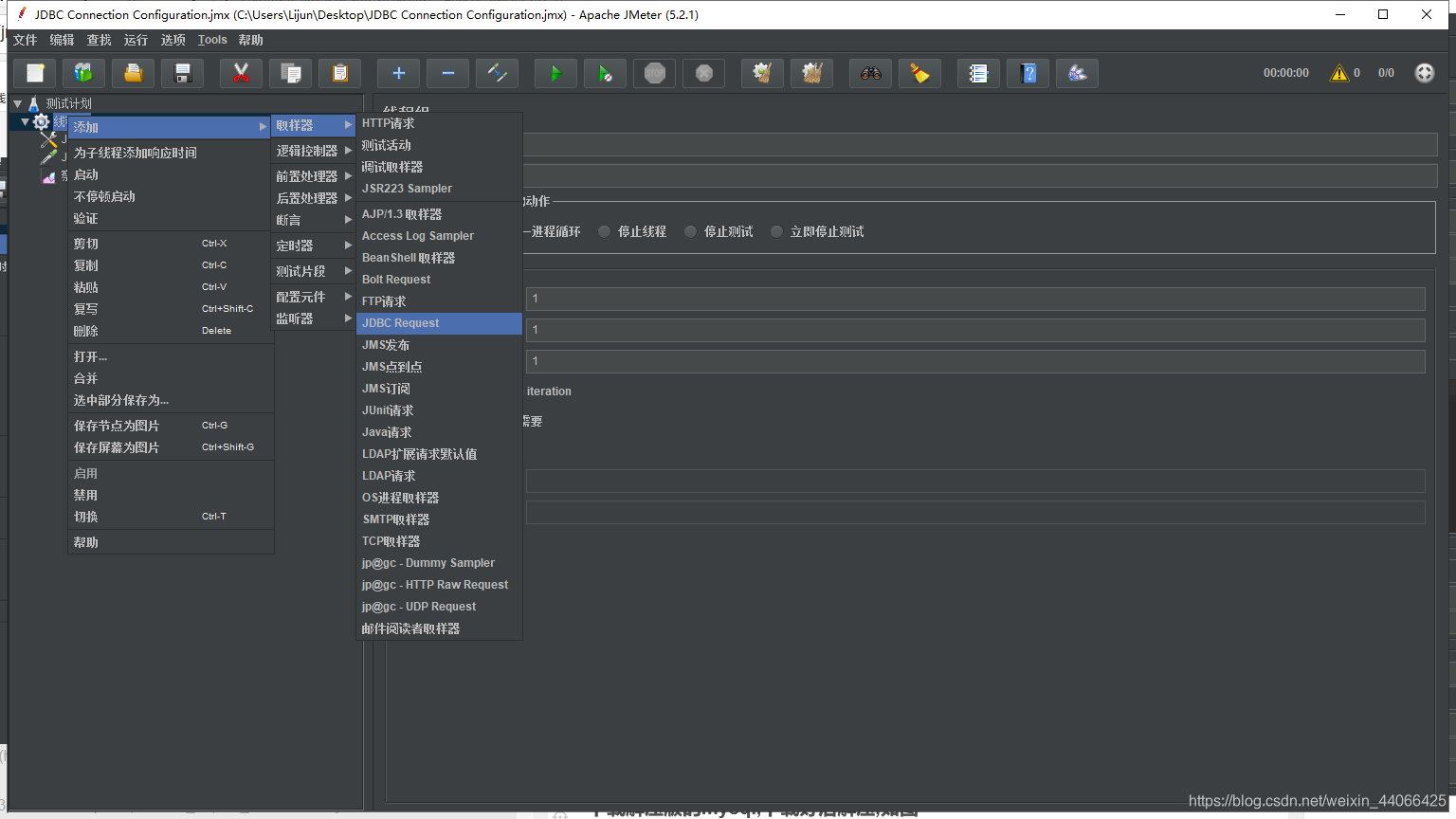Screen dimensions: 1456x819
Task: Select the 停止线程 radio button
Action: click(x=604, y=231)
